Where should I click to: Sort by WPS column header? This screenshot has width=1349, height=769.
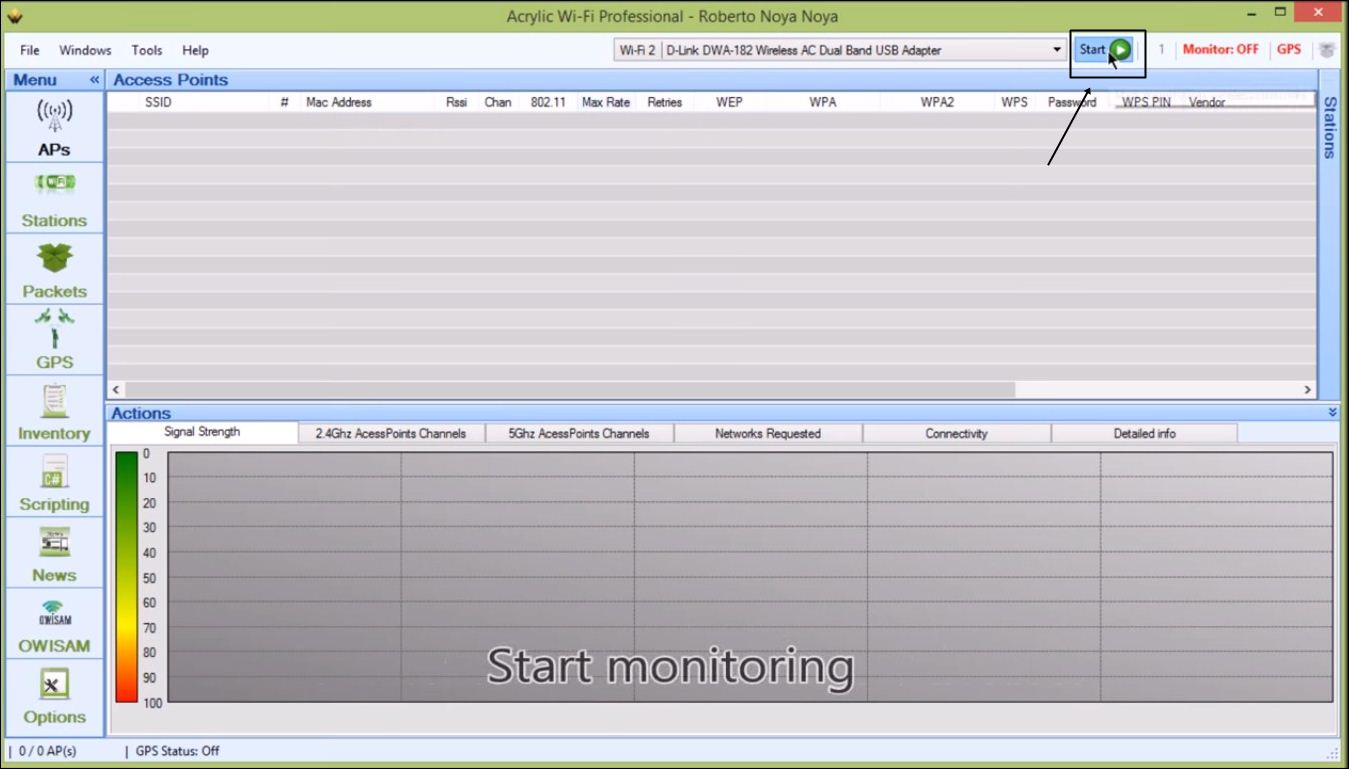point(1014,102)
